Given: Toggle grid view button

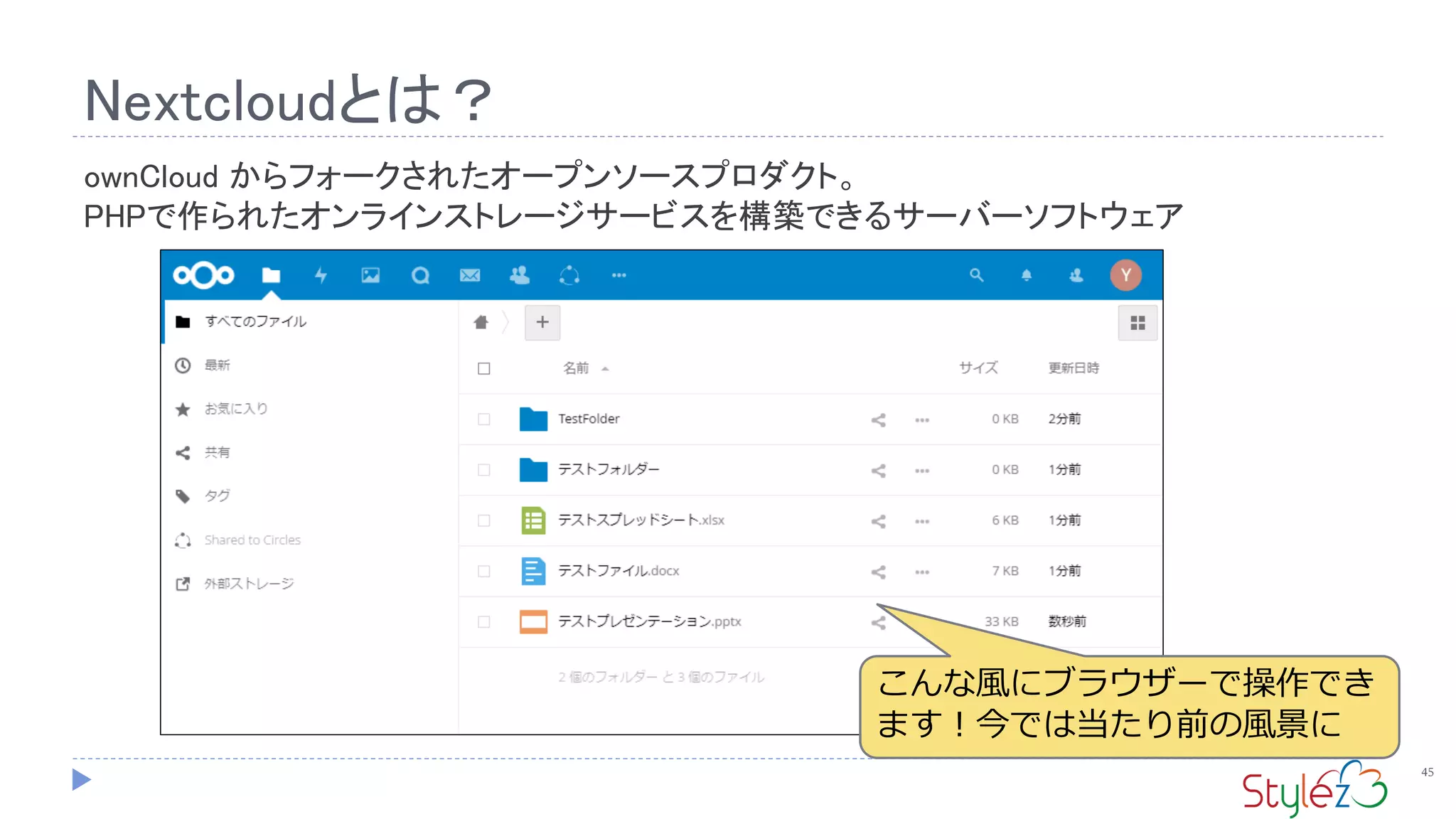Looking at the screenshot, I should 1137,323.
